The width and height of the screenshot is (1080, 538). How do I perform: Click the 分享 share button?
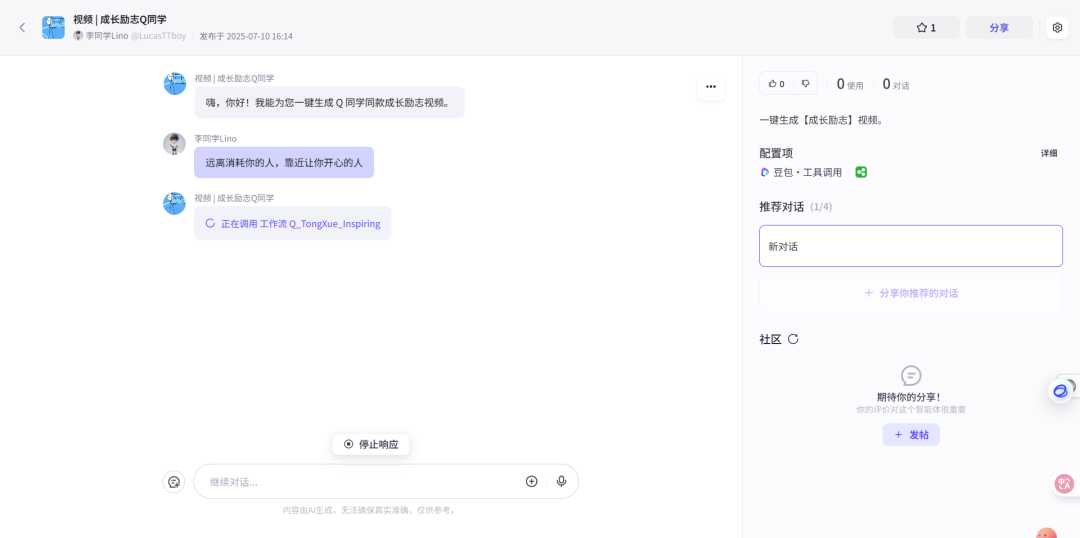(x=999, y=28)
